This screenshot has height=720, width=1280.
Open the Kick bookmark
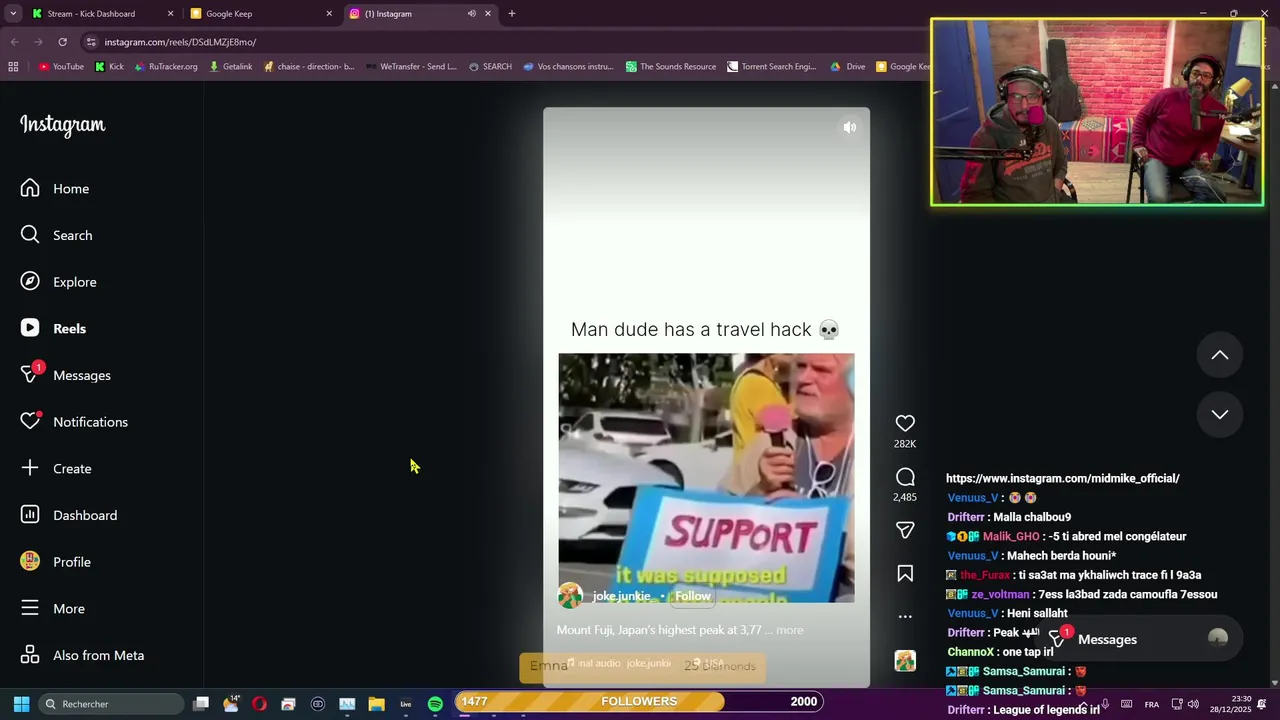pyautogui.click(x=109, y=66)
